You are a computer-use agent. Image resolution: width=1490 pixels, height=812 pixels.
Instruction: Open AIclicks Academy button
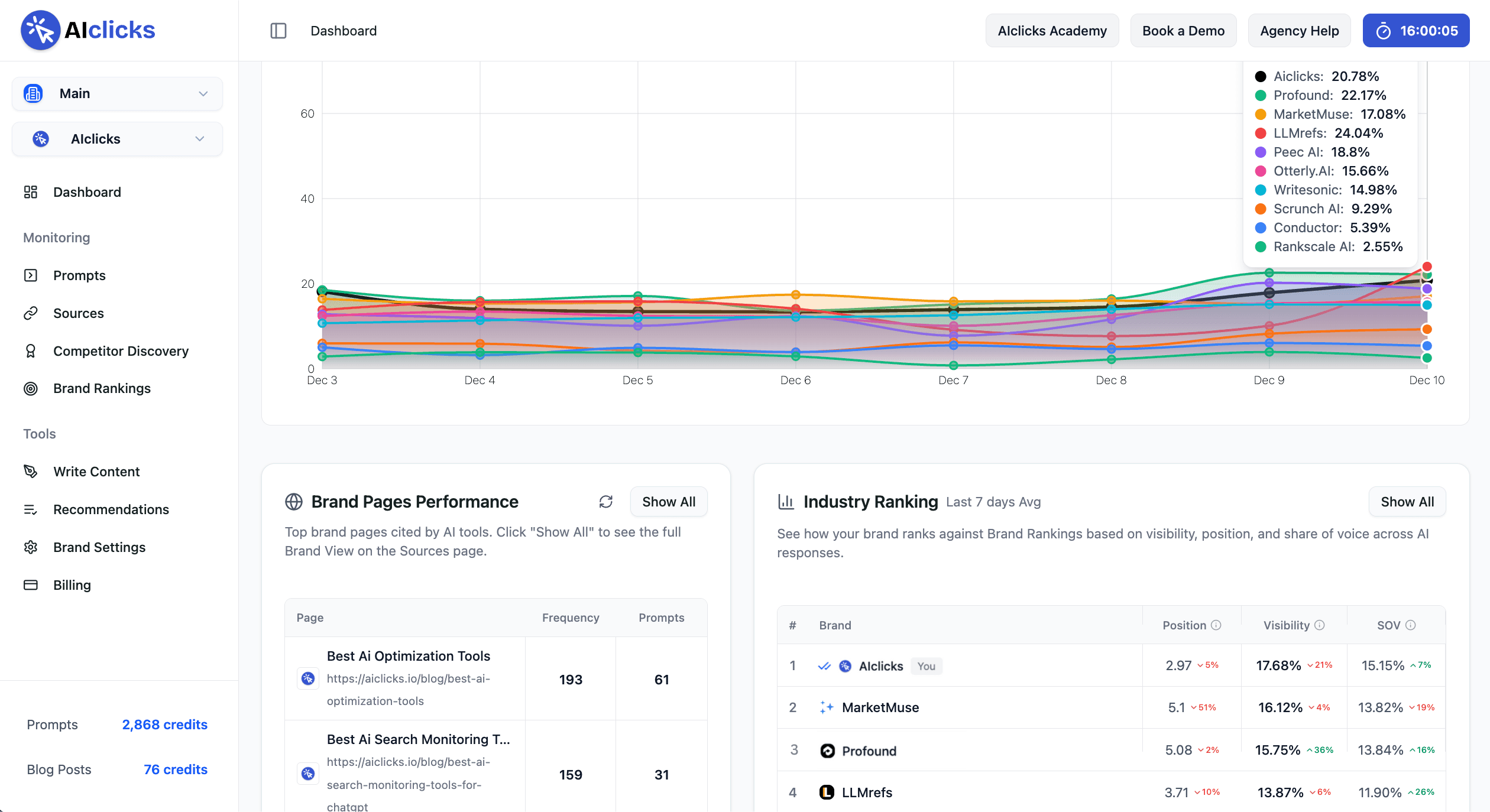point(1052,31)
